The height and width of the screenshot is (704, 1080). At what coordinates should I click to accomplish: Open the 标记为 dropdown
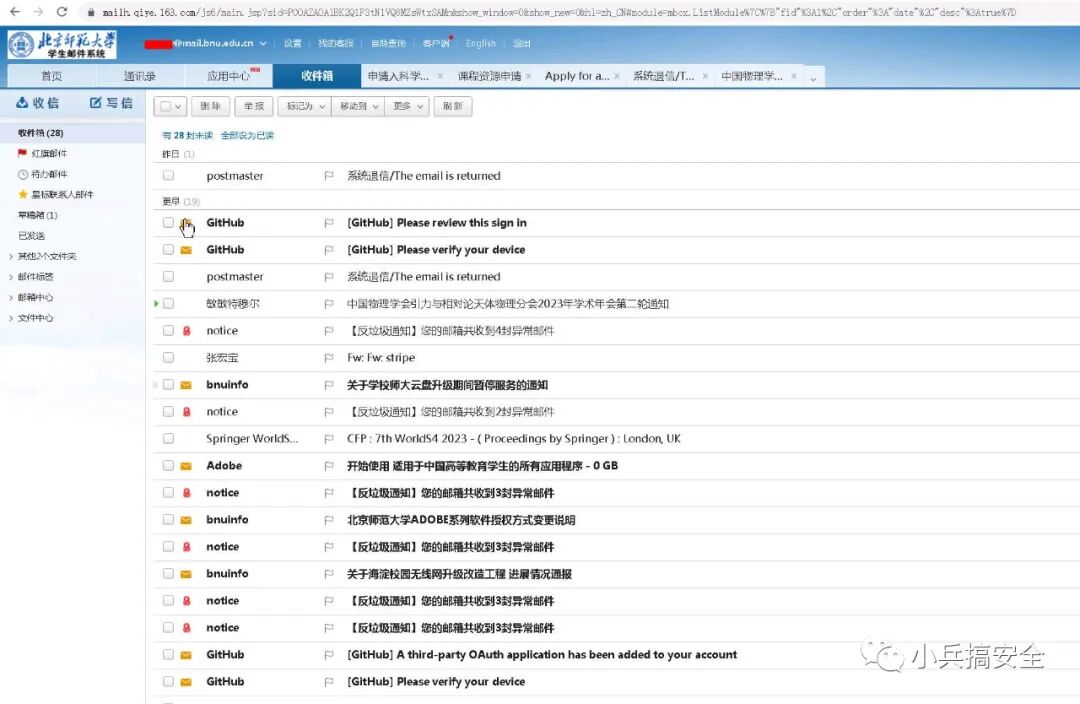point(305,106)
